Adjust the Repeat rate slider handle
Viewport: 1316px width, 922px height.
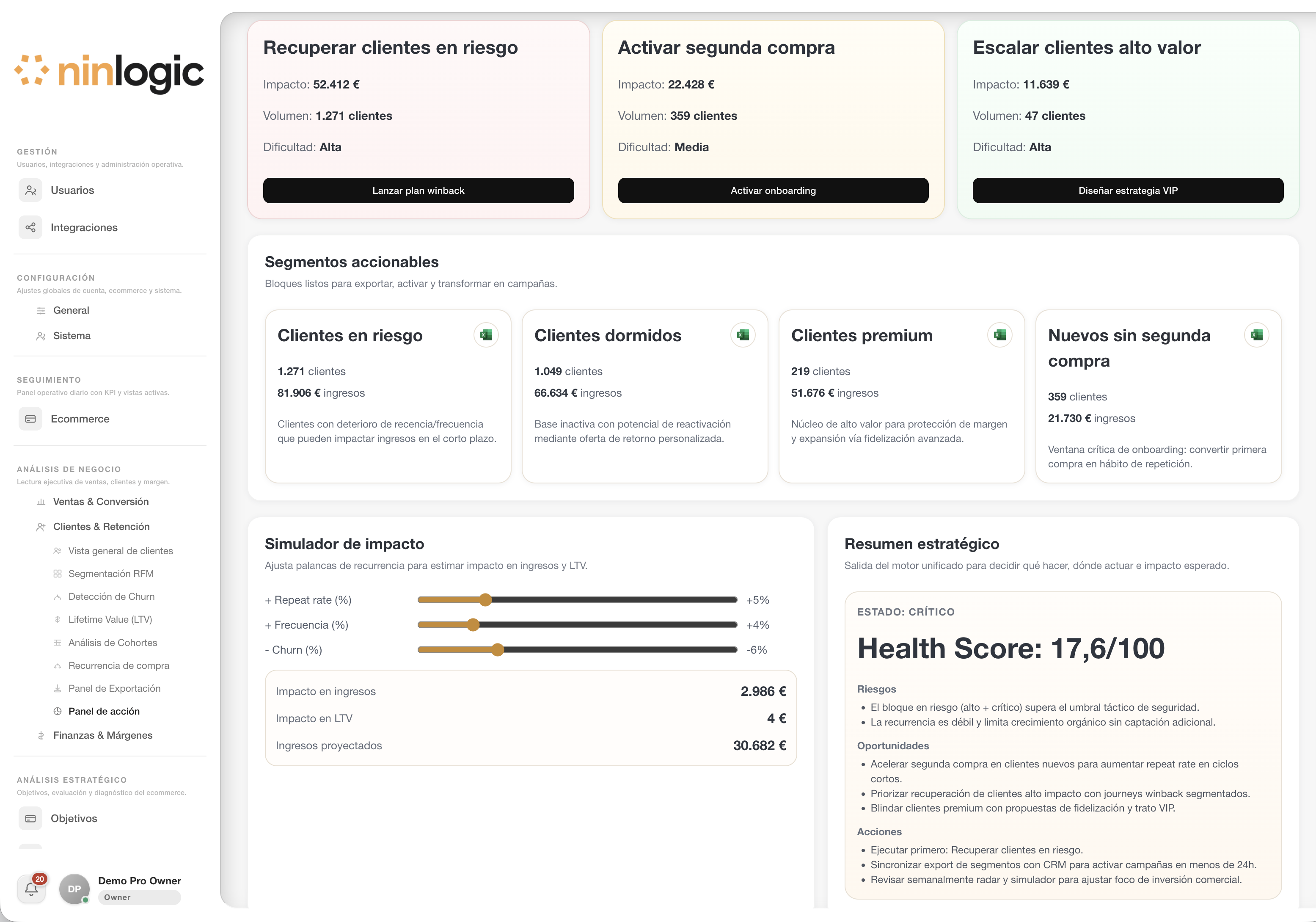pos(485,600)
